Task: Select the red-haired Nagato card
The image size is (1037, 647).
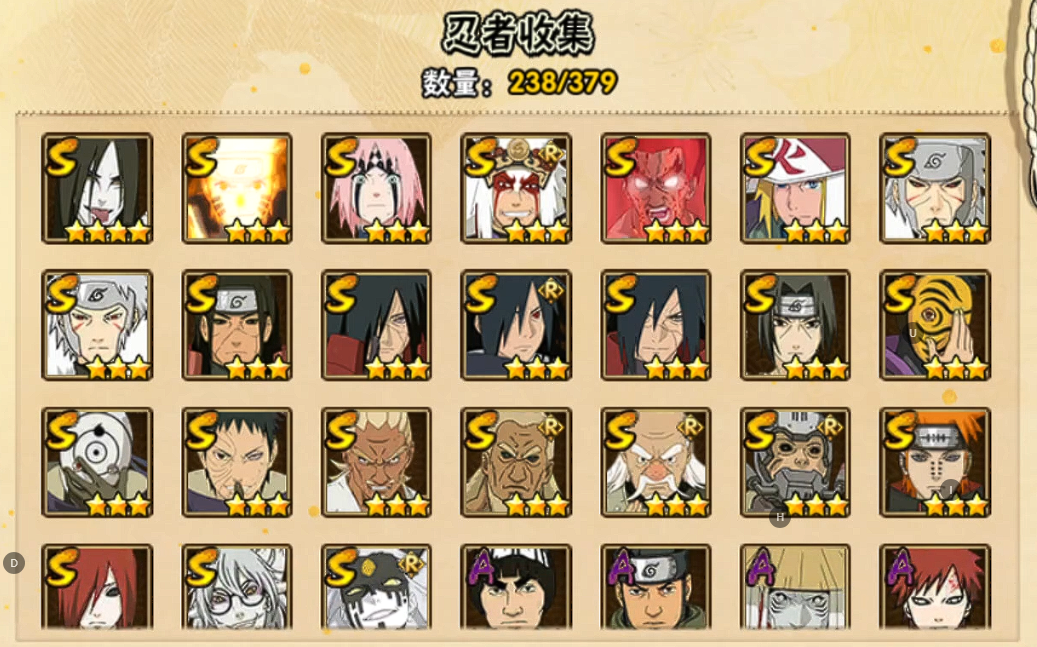Action: click(x=97, y=587)
